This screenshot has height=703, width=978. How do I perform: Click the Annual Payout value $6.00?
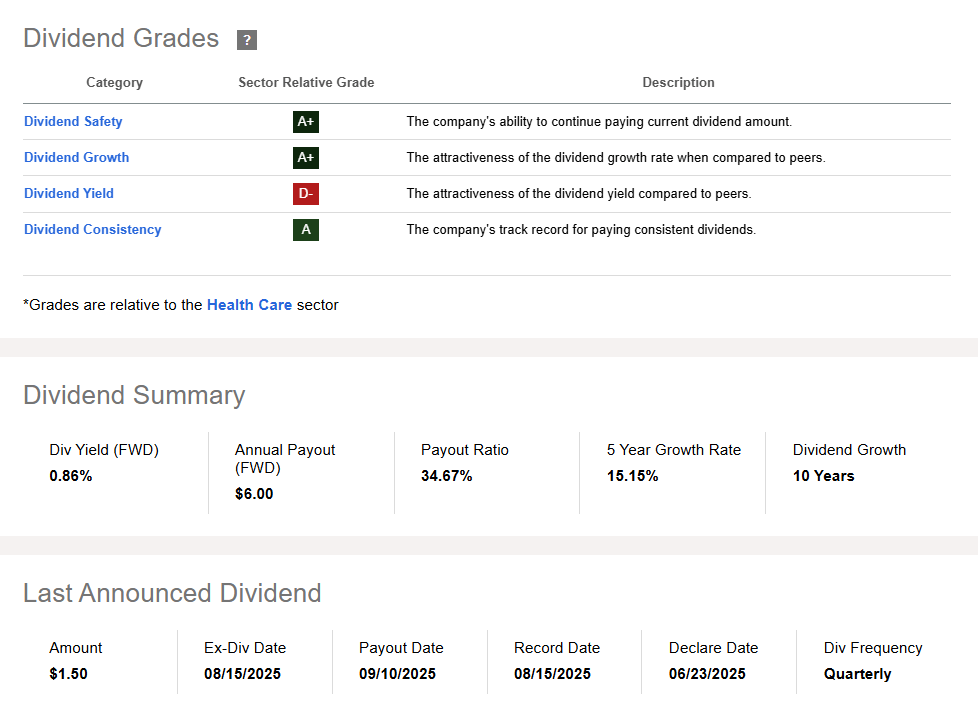pyautogui.click(x=254, y=494)
